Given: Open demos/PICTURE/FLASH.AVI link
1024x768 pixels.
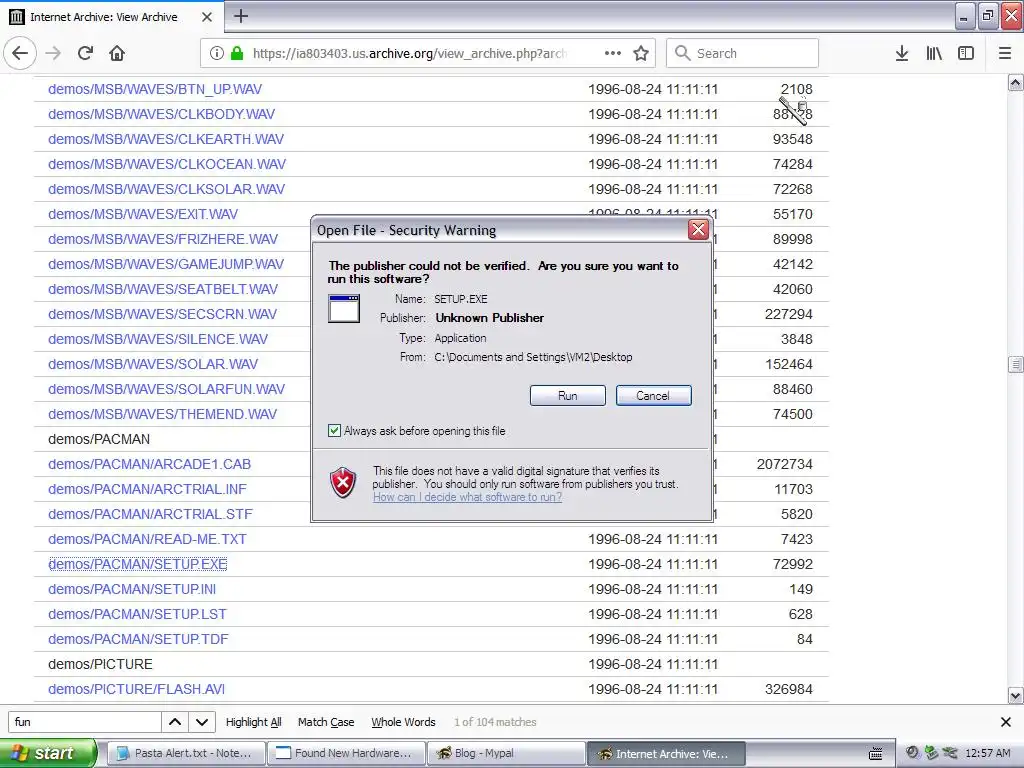Looking at the screenshot, I should (136, 689).
